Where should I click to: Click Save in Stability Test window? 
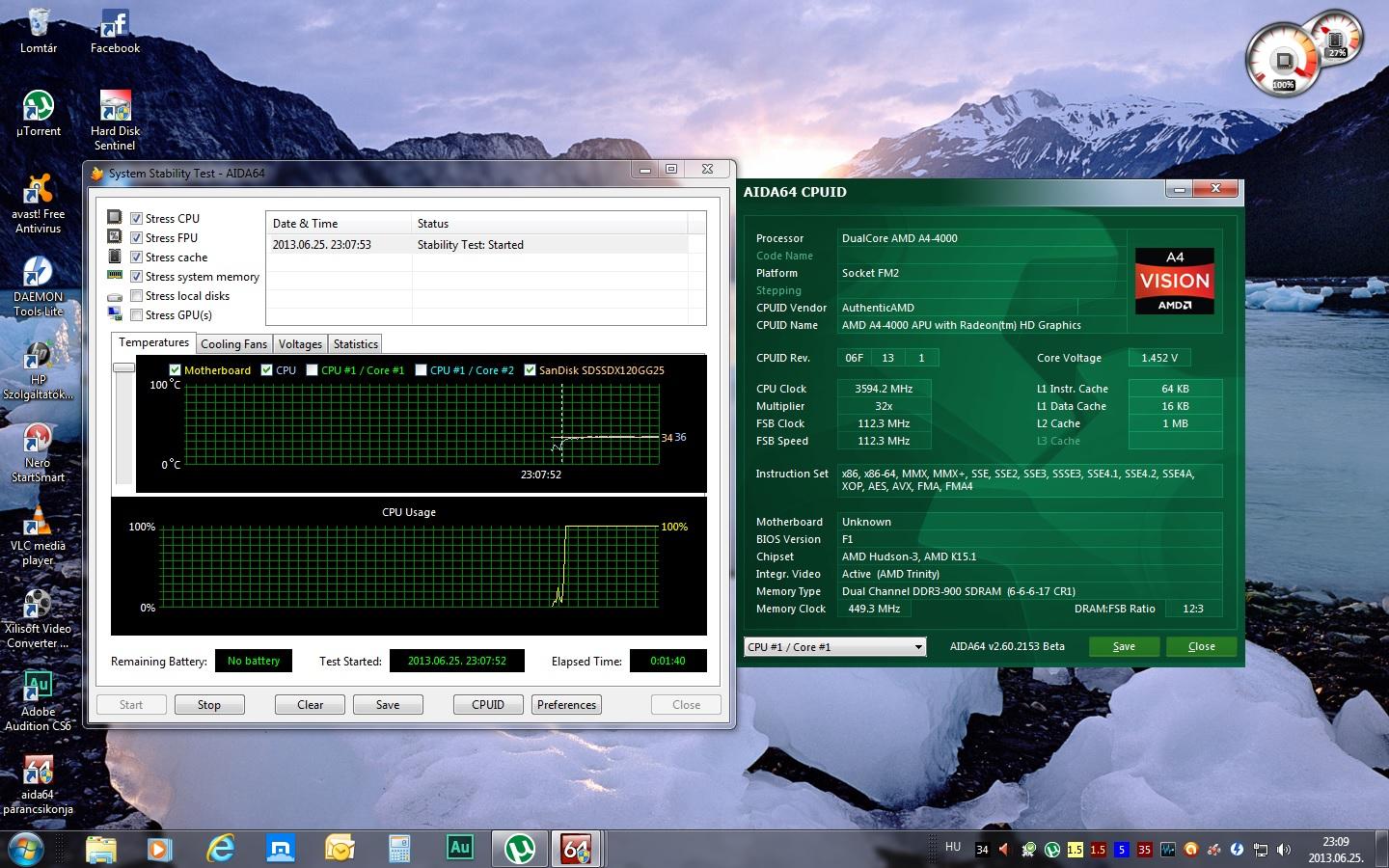tap(388, 705)
